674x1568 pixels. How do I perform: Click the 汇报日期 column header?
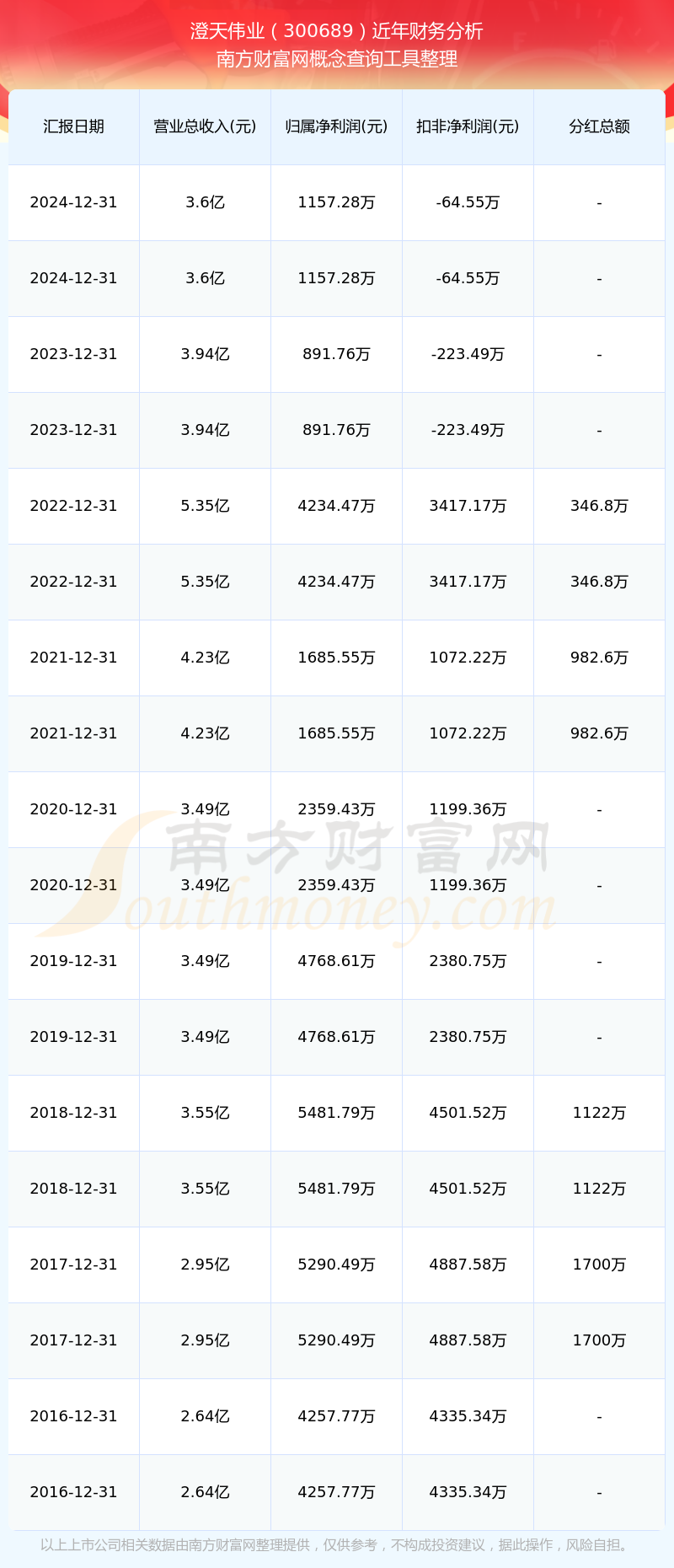click(73, 126)
